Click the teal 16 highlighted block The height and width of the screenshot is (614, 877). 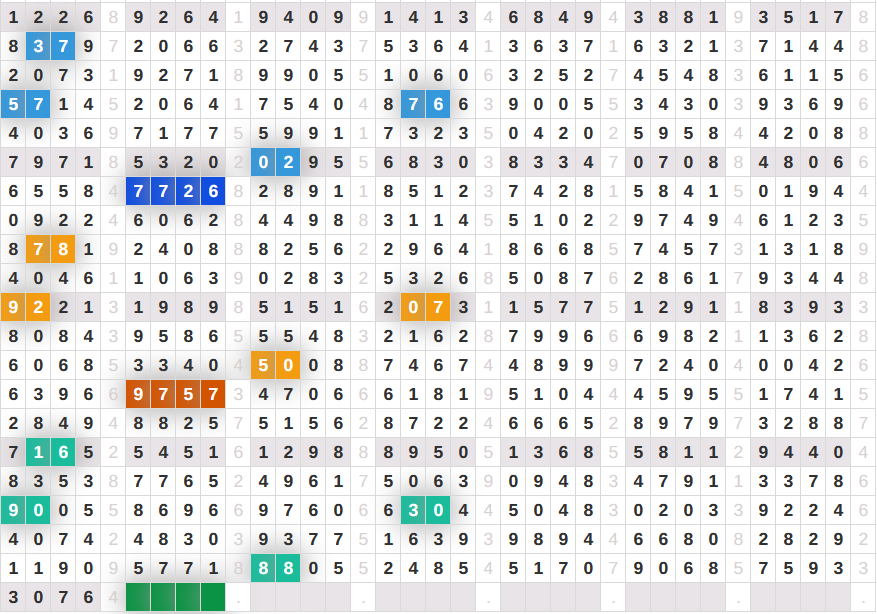coord(50,452)
